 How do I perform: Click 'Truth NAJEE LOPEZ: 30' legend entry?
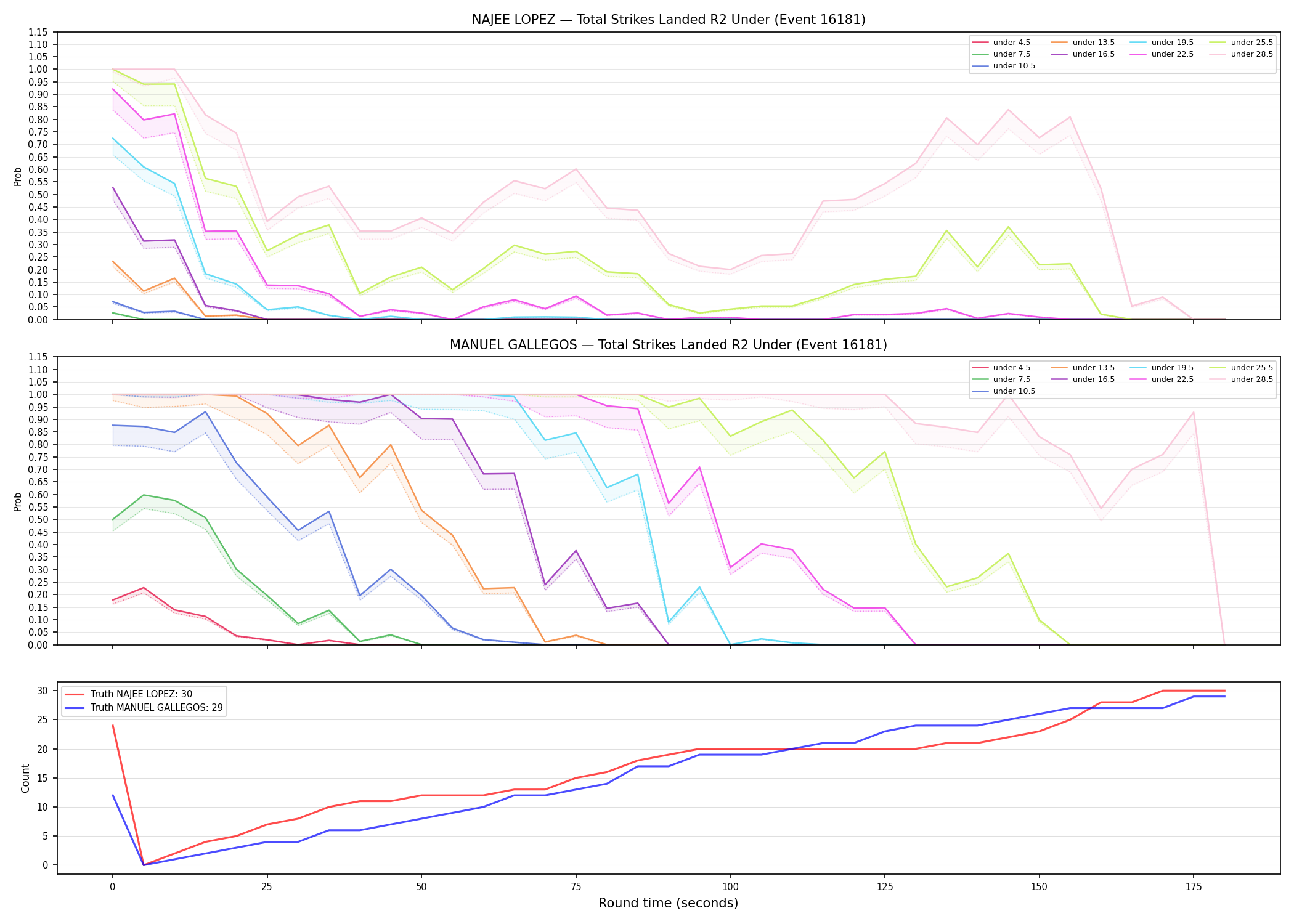pos(129,694)
